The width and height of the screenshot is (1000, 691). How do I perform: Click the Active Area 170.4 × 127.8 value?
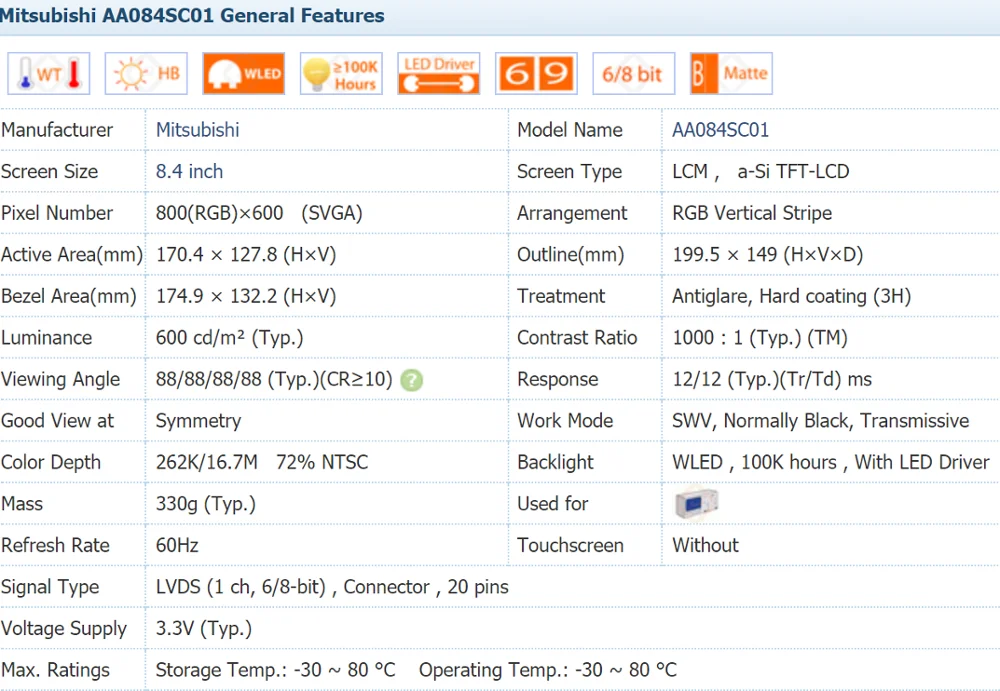(x=246, y=255)
